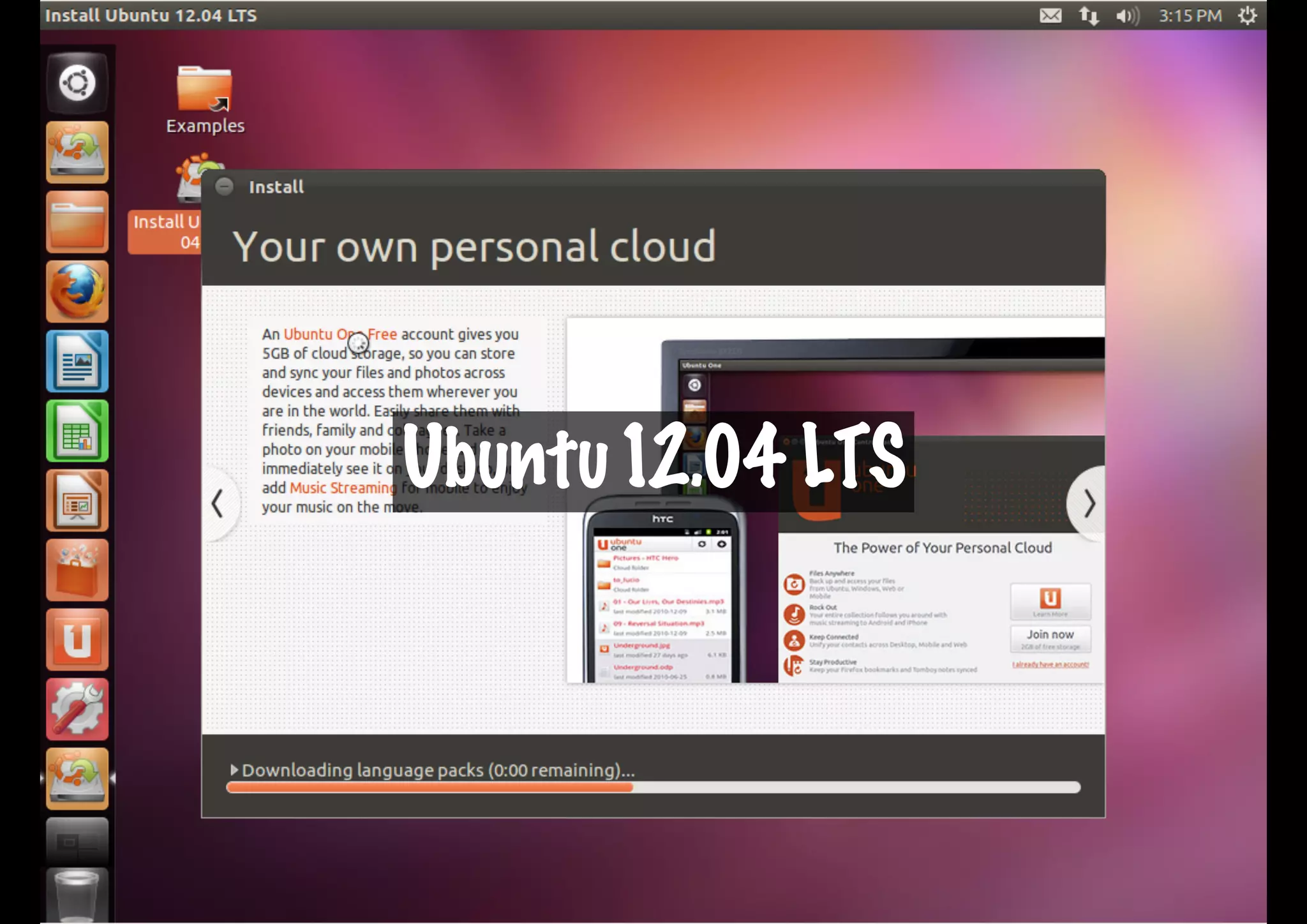
Task: Open the Trash icon in launcher
Action: coord(77,895)
